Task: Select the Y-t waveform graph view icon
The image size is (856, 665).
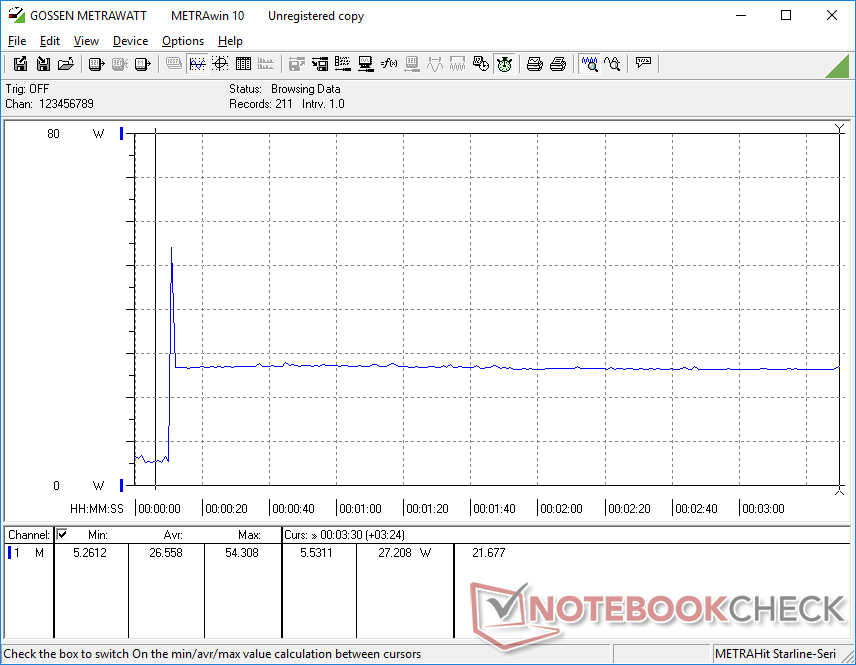Action: (197, 64)
